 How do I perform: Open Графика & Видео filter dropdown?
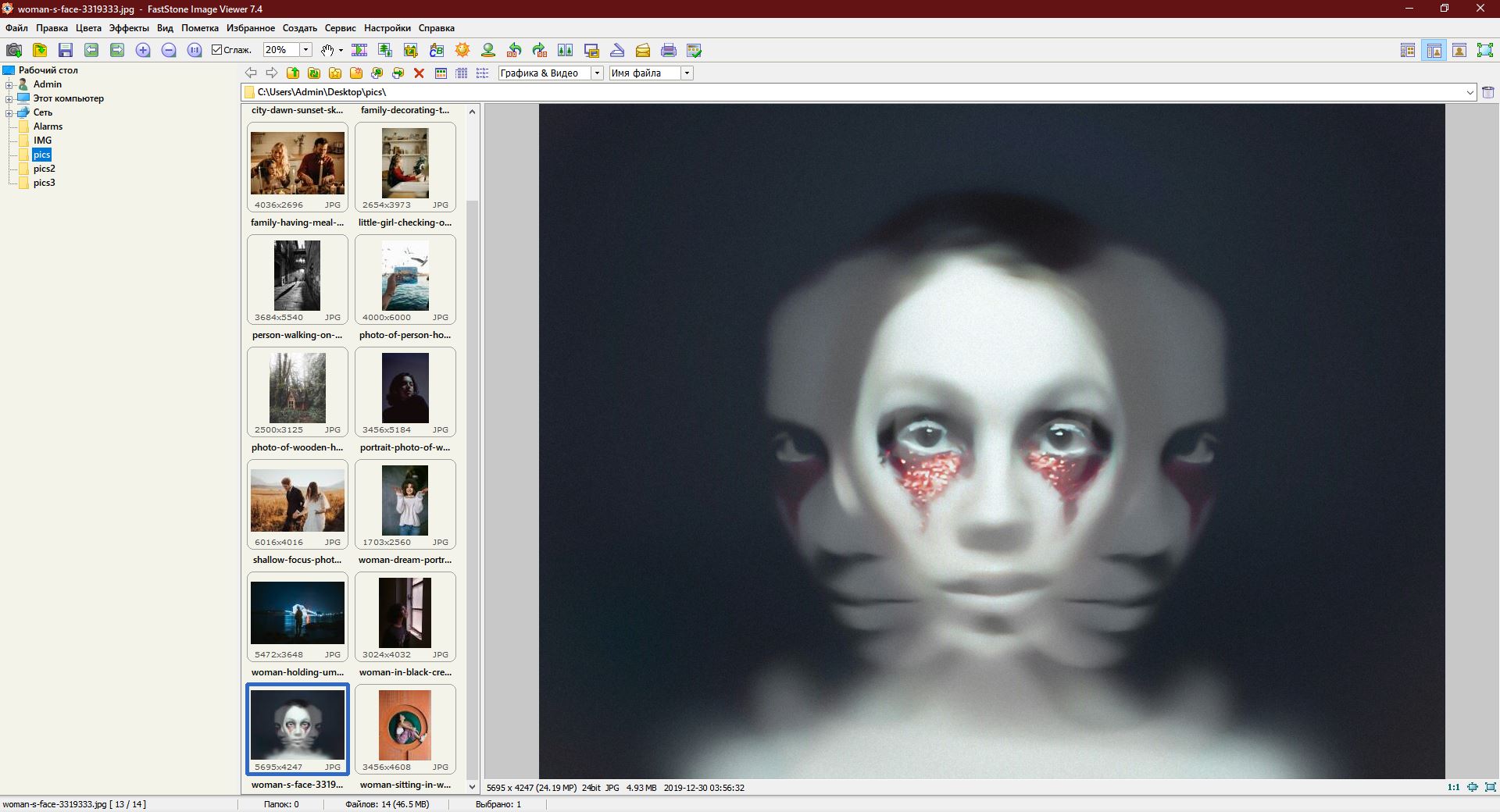click(x=598, y=73)
